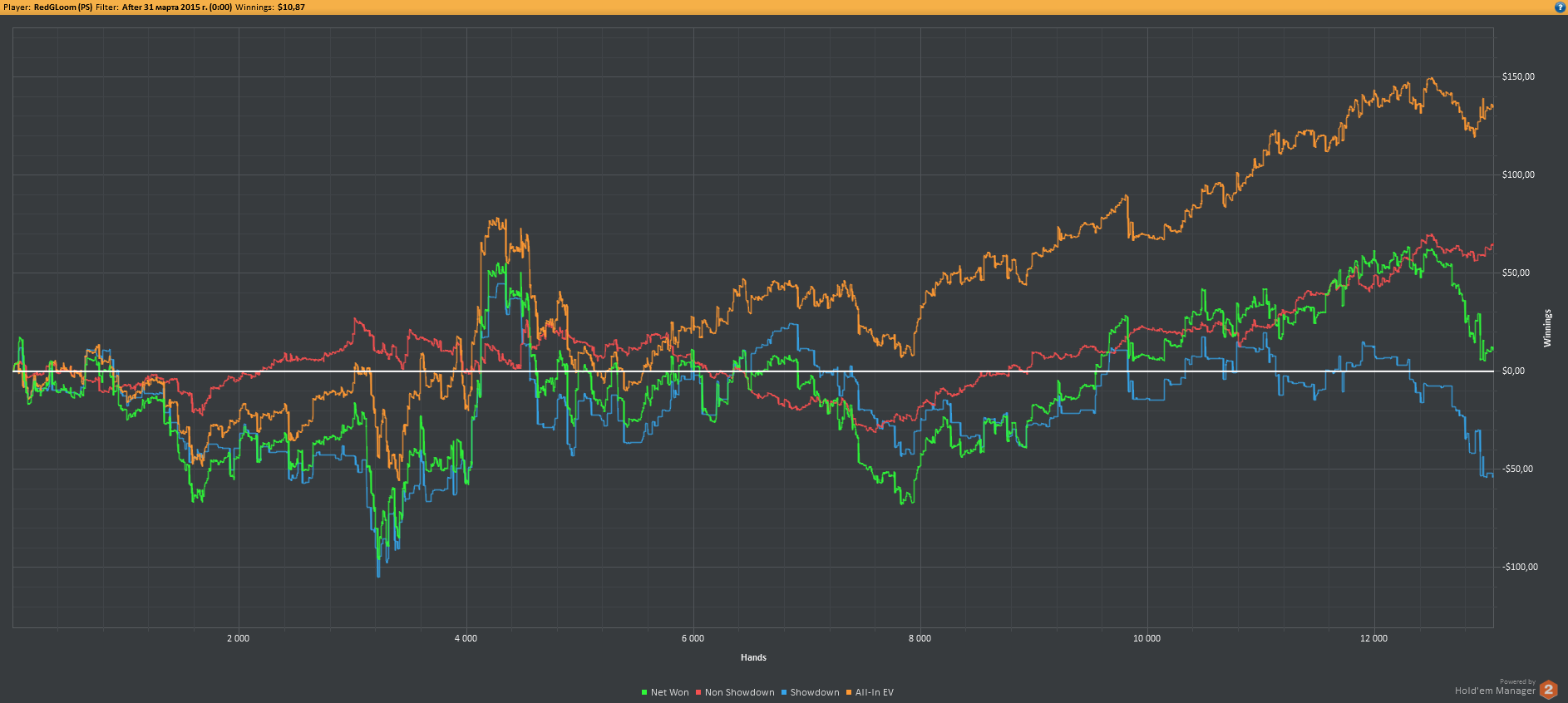Click the $150,00 axis label
Viewport: 1568px width, 703px height.
tap(1518, 76)
